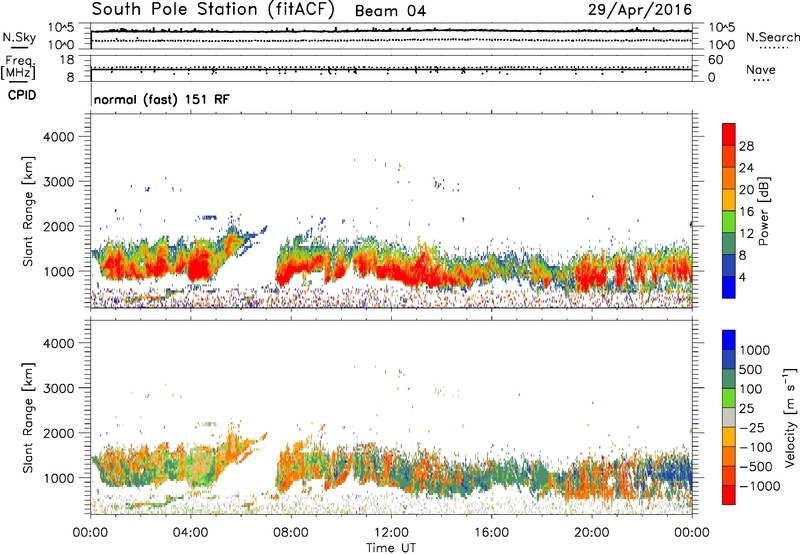Click the '4000' tick of power panel
Image resolution: width=800 pixels, height=554 pixels.
[58, 137]
